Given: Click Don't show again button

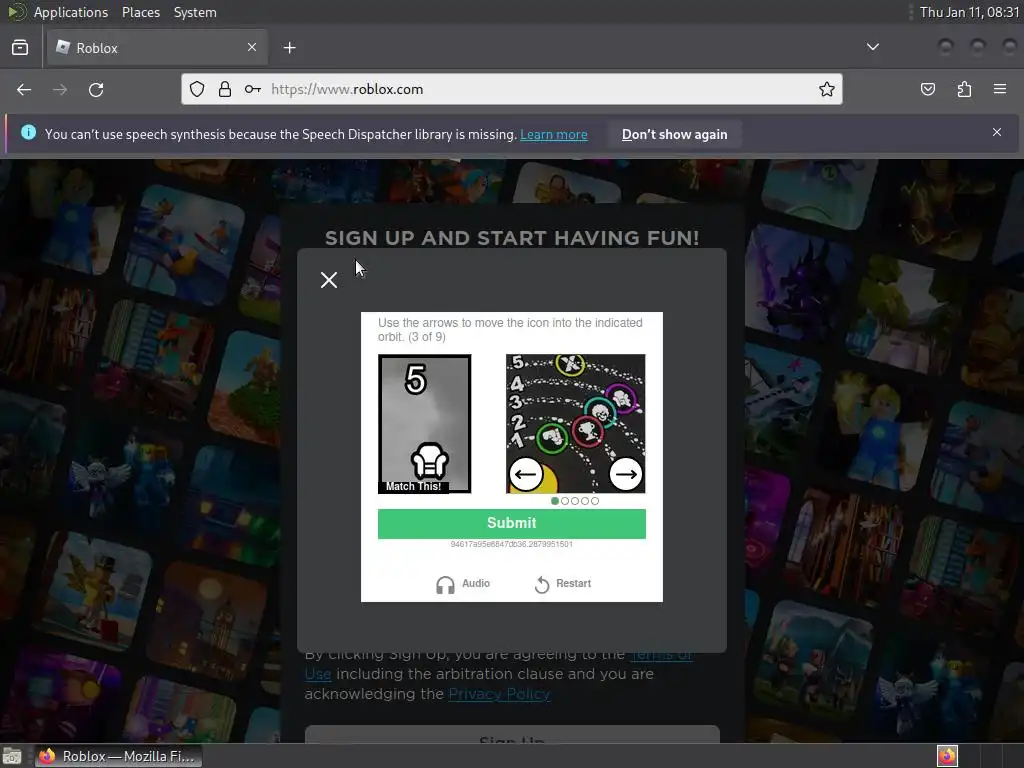Looking at the screenshot, I should coord(675,135).
